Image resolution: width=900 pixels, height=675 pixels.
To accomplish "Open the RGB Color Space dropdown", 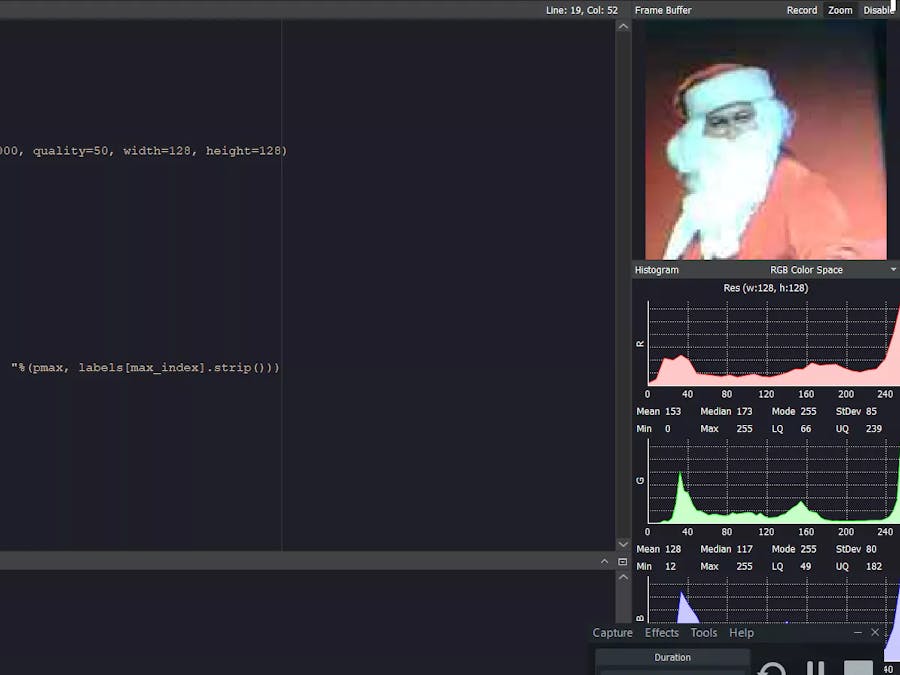I will (808, 269).
